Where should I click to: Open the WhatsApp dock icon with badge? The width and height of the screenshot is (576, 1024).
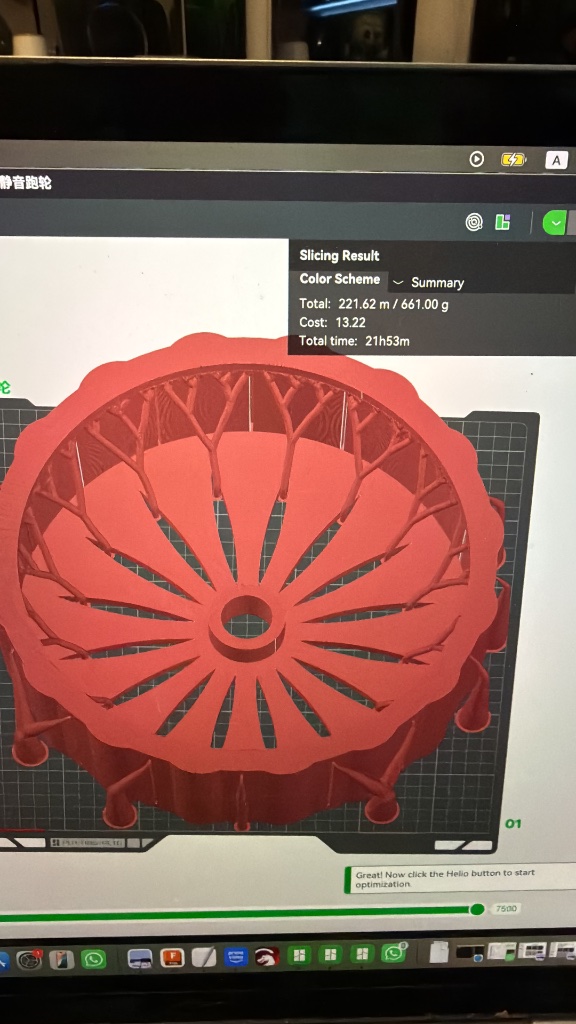pyautogui.click(x=394, y=953)
